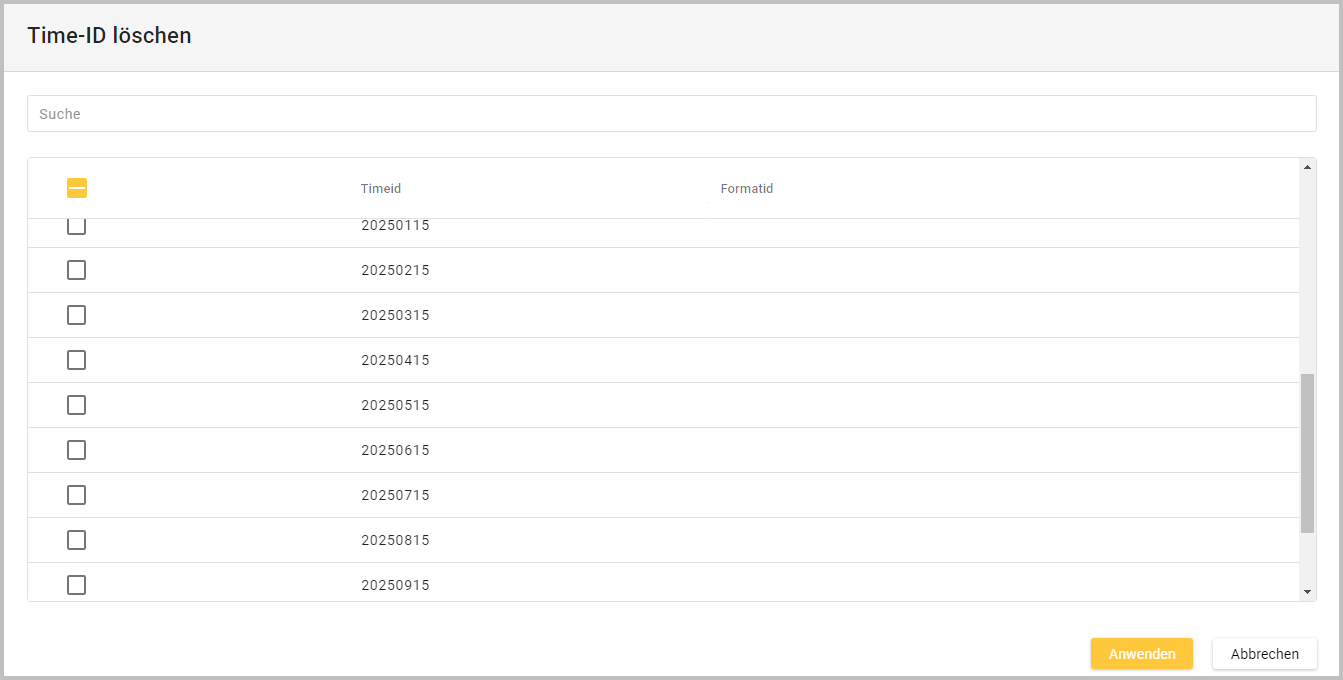Click the Anwenden button

[x=1141, y=654]
